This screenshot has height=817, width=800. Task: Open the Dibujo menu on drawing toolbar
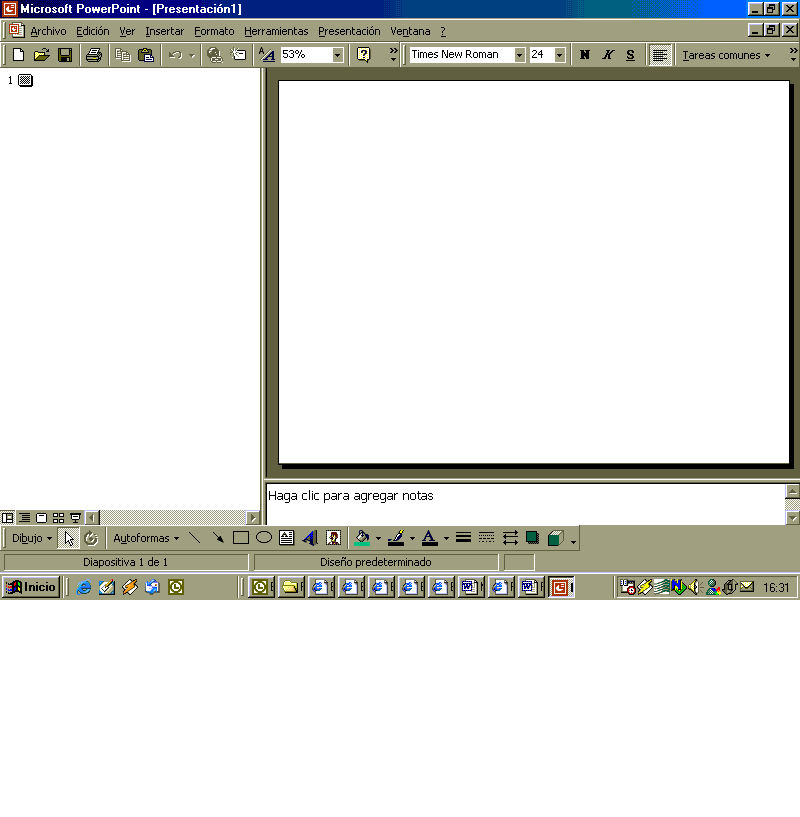click(x=32, y=538)
